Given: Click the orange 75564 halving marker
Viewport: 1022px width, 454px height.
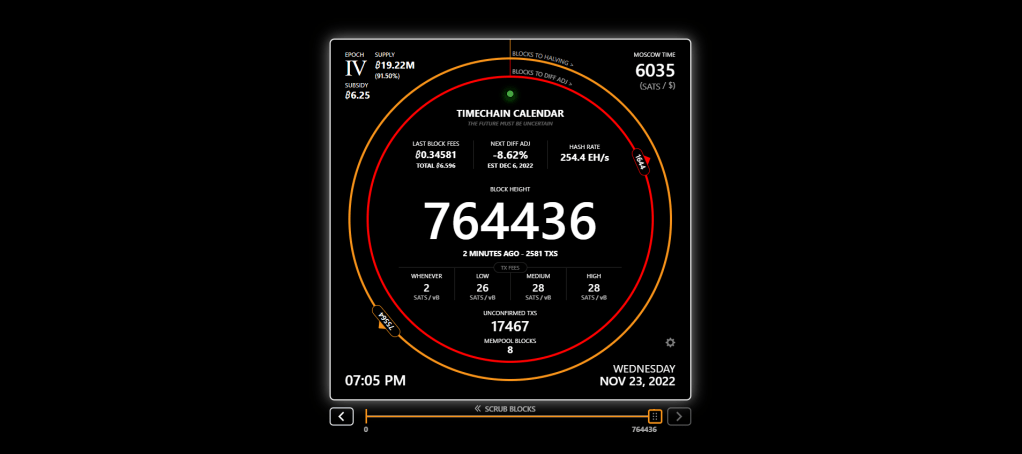Looking at the screenshot, I should pos(385,321).
